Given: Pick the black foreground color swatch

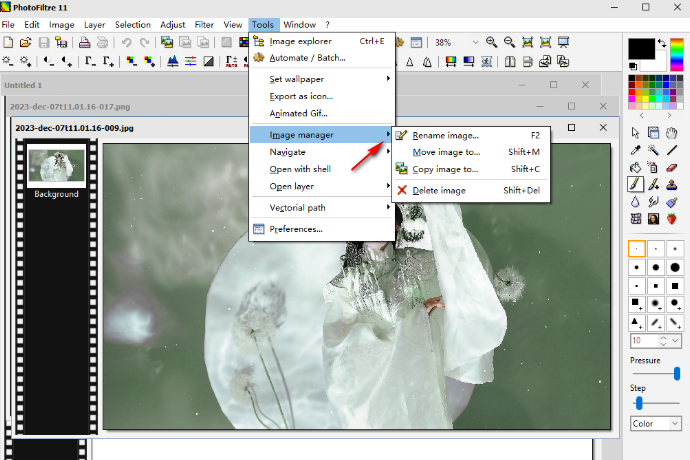Looking at the screenshot, I should pyautogui.click(x=641, y=48).
